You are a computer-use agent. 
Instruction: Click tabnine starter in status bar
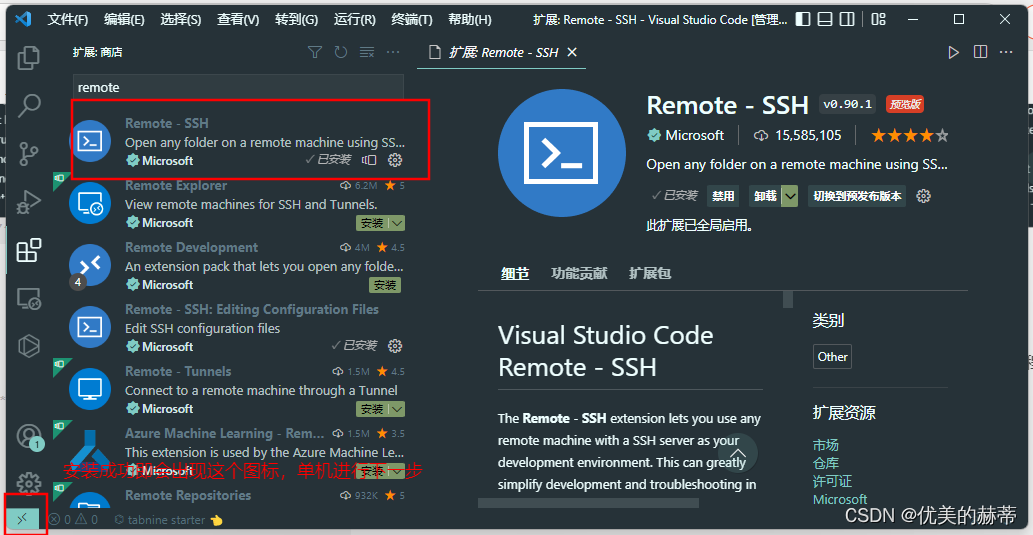(169, 520)
